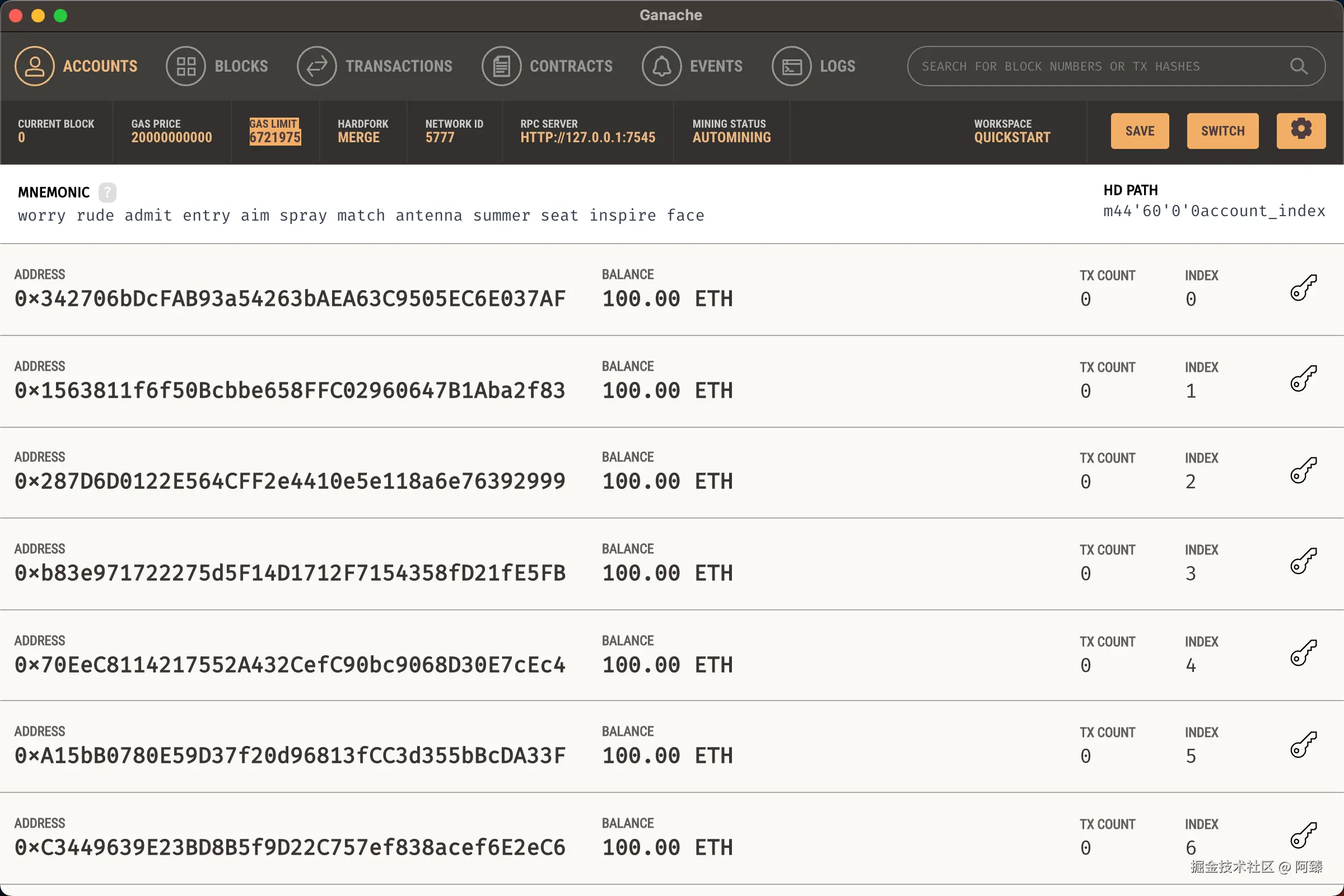Viewport: 1344px width, 896px height.
Task: Click the Switch workspace button
Action: [x=1222, y=131]
